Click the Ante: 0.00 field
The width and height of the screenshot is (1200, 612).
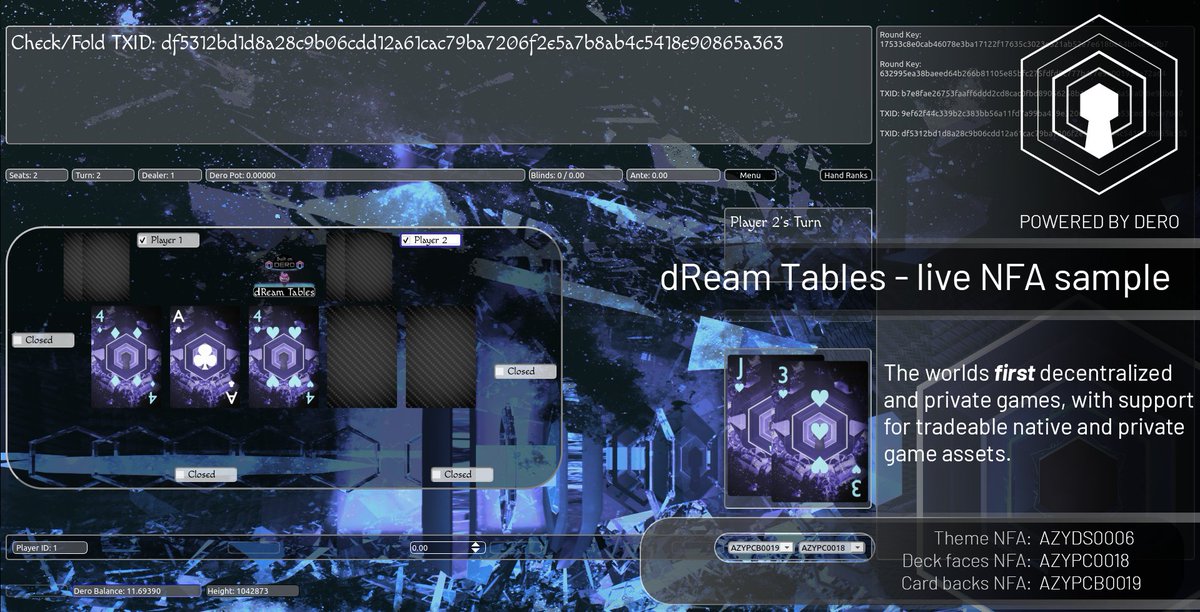(673, 175)
